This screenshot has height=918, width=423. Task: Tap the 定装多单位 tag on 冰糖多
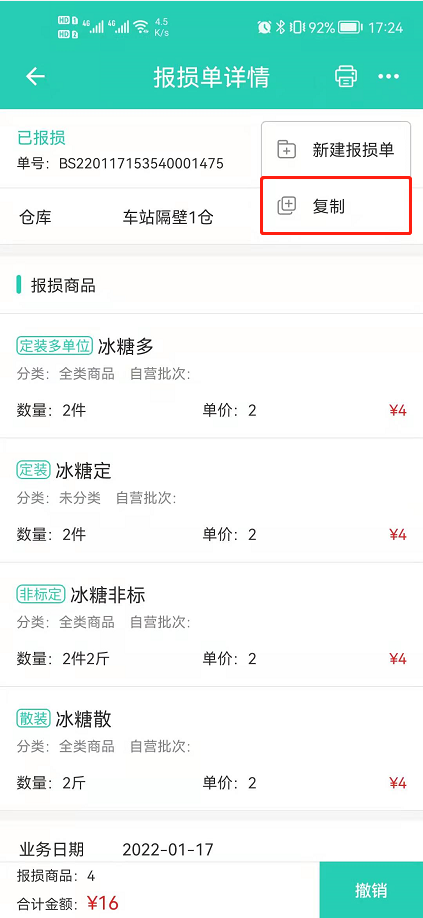click(x=54, y=346)
